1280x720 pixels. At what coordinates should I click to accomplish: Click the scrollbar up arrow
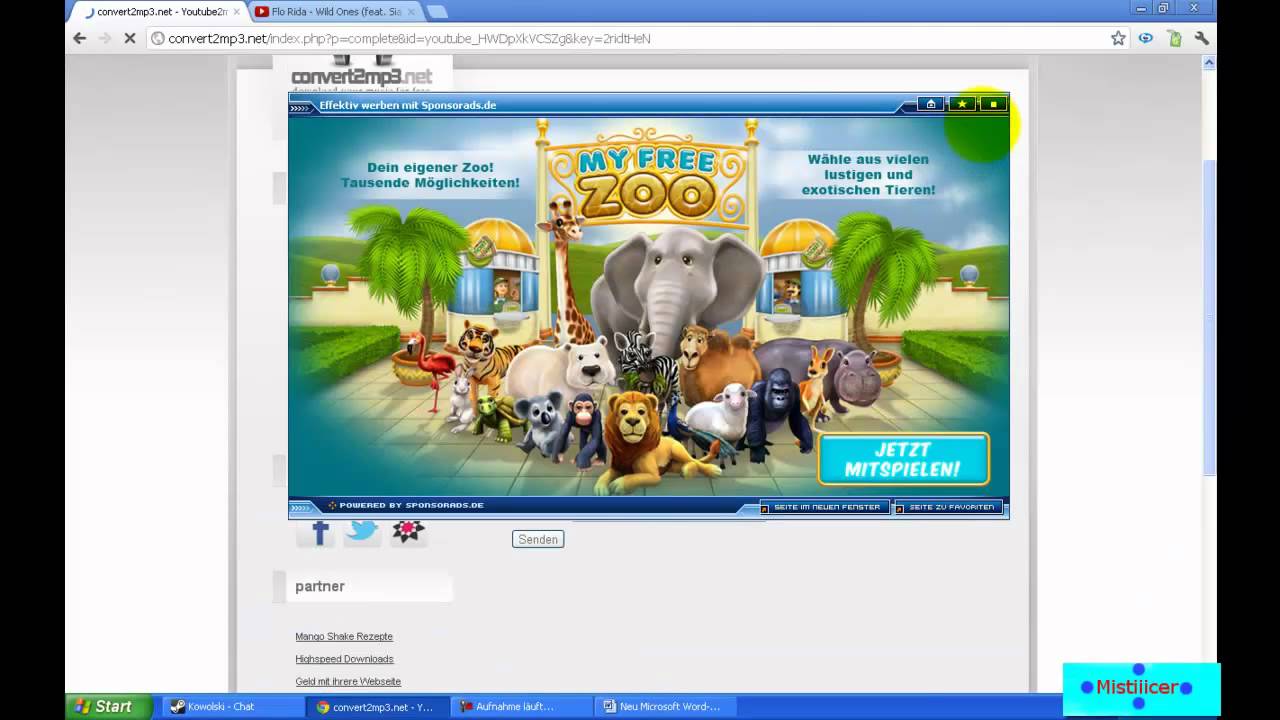tap(1208, 63)
